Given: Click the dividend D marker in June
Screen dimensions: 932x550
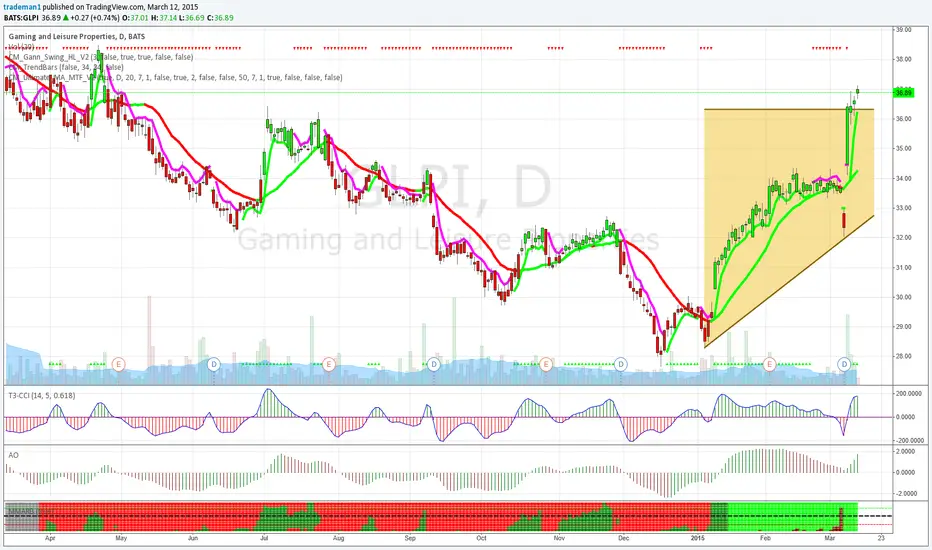Looking at the screenshot, I should pos(215,364).
